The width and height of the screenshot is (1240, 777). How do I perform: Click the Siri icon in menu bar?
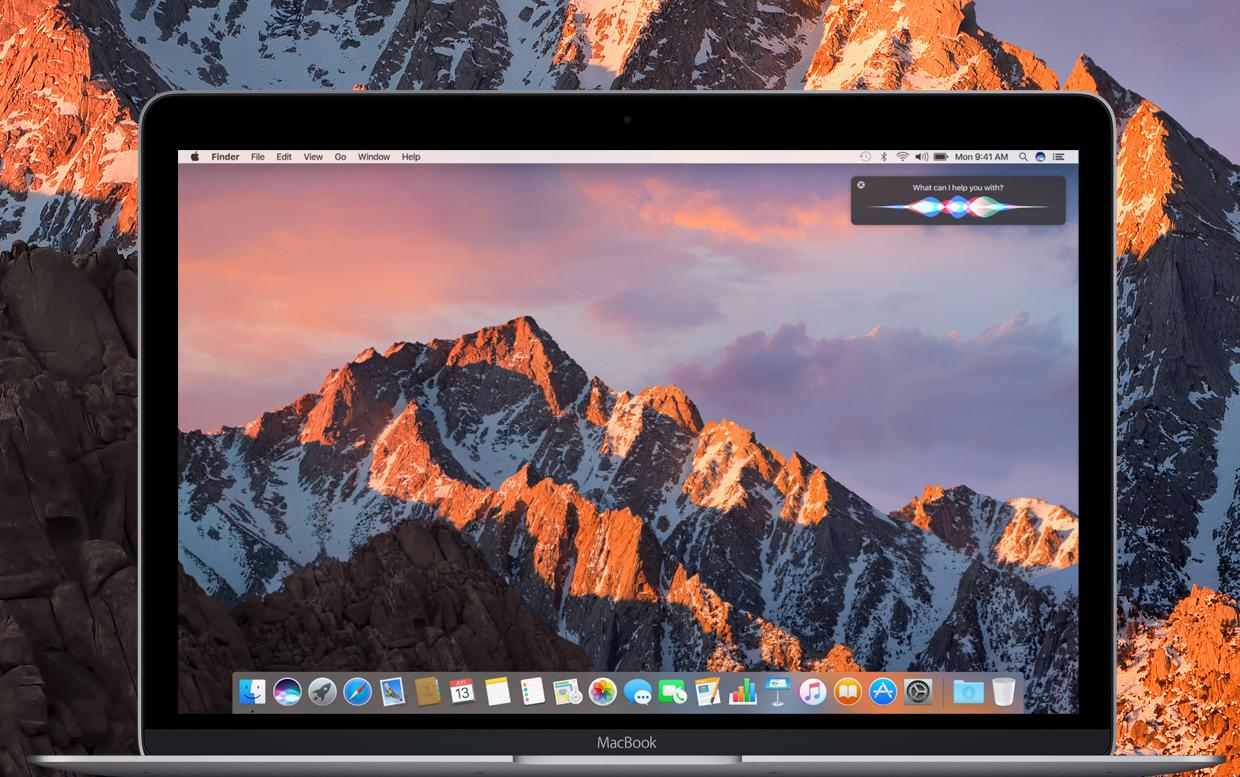(x=1041, y=157)
